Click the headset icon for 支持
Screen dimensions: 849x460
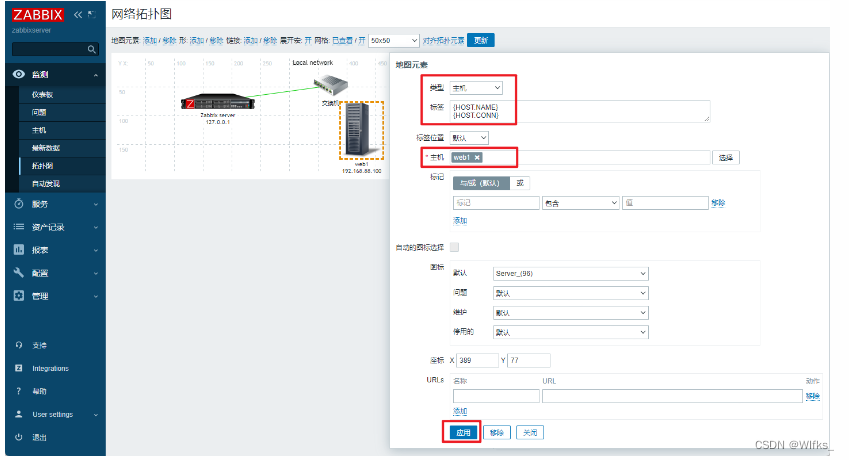[x=19, y=345]
